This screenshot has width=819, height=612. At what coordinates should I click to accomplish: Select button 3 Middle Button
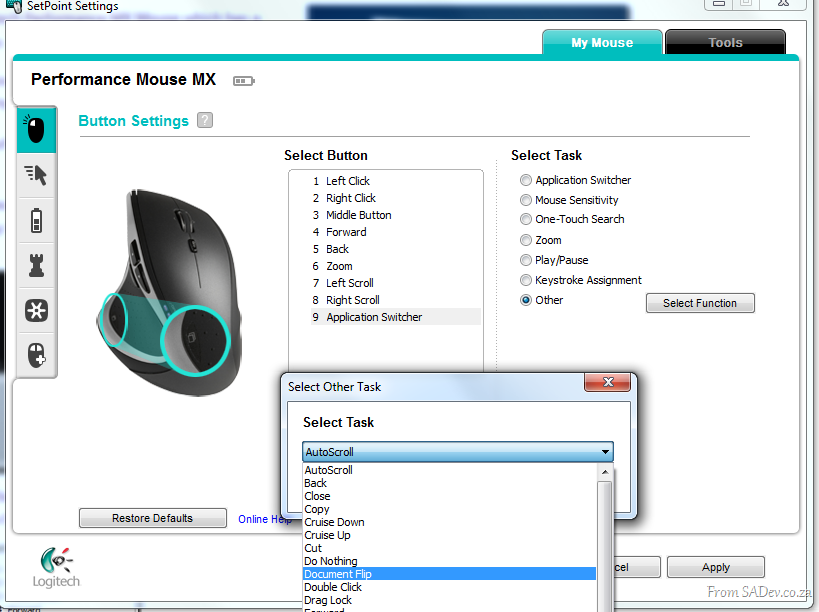(395, 215)
